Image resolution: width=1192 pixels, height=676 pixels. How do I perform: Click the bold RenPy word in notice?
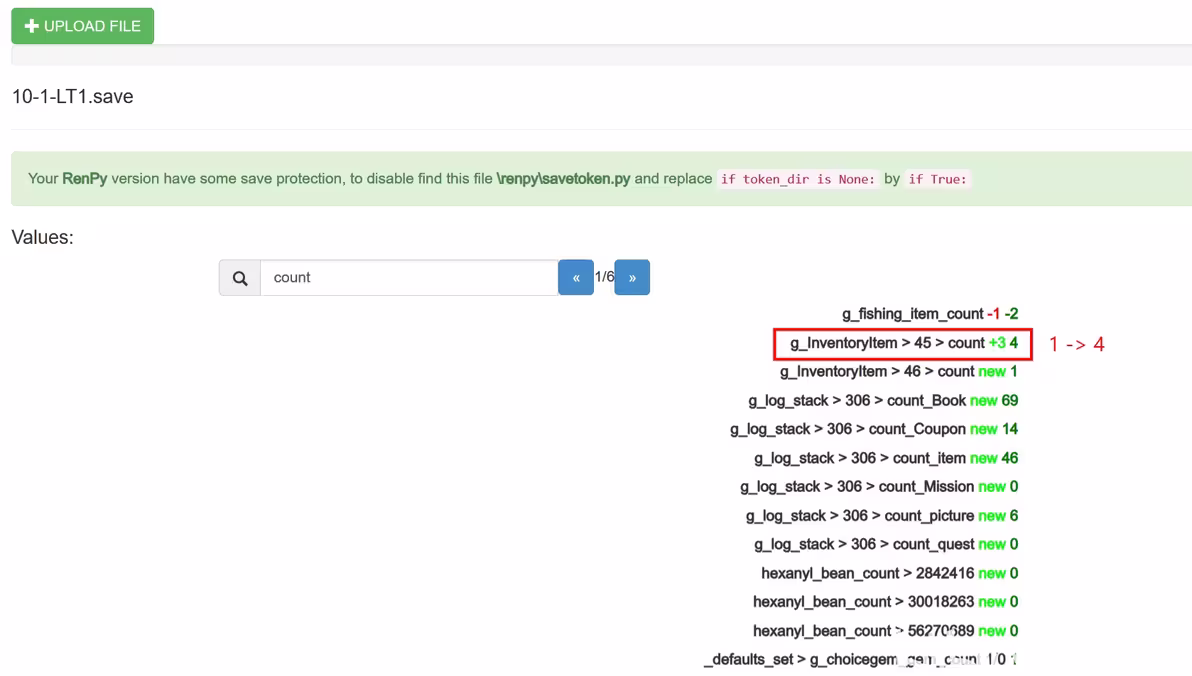(x=84, y=179)
